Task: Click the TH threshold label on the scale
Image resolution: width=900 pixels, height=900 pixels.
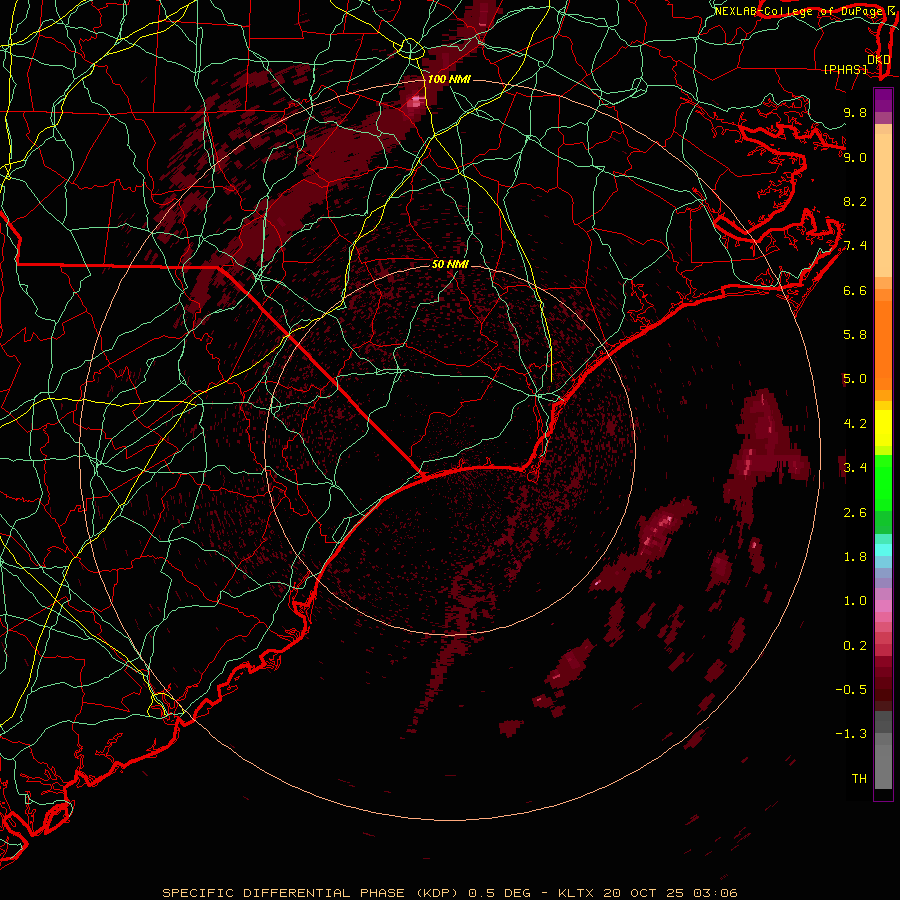Action: click(x=859, y=779)
